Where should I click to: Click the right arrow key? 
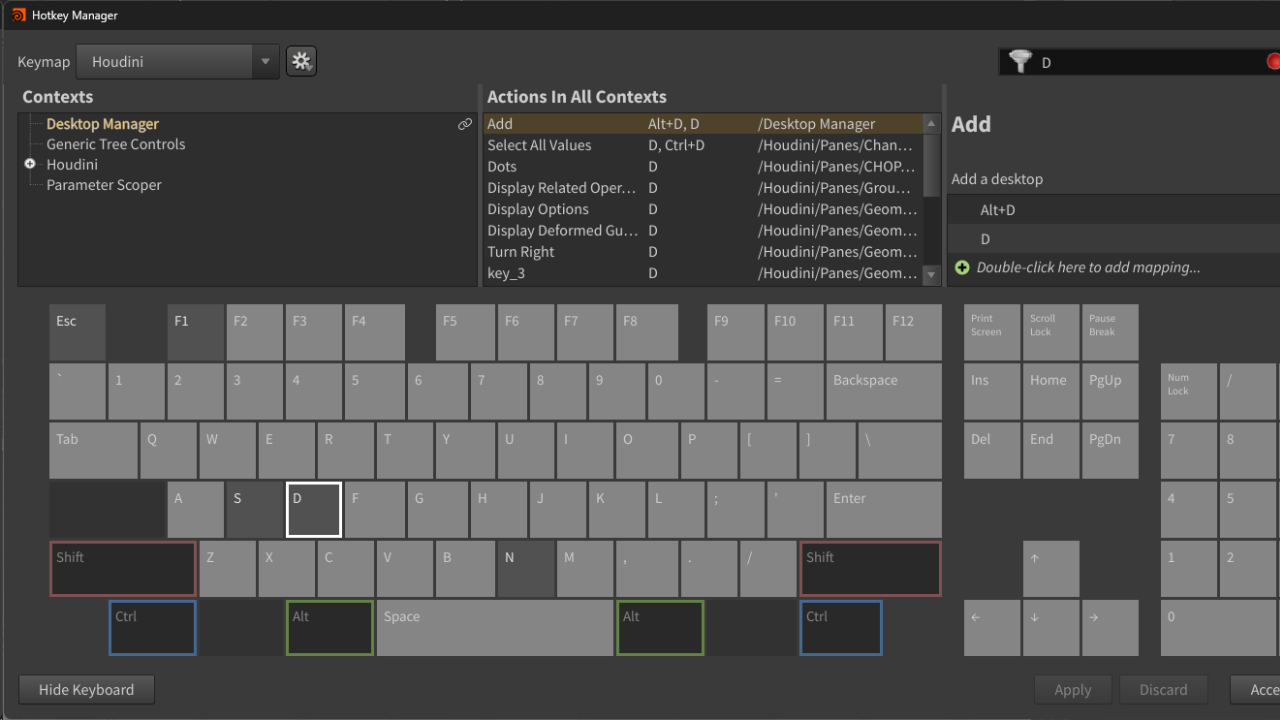click(1110, 628)
